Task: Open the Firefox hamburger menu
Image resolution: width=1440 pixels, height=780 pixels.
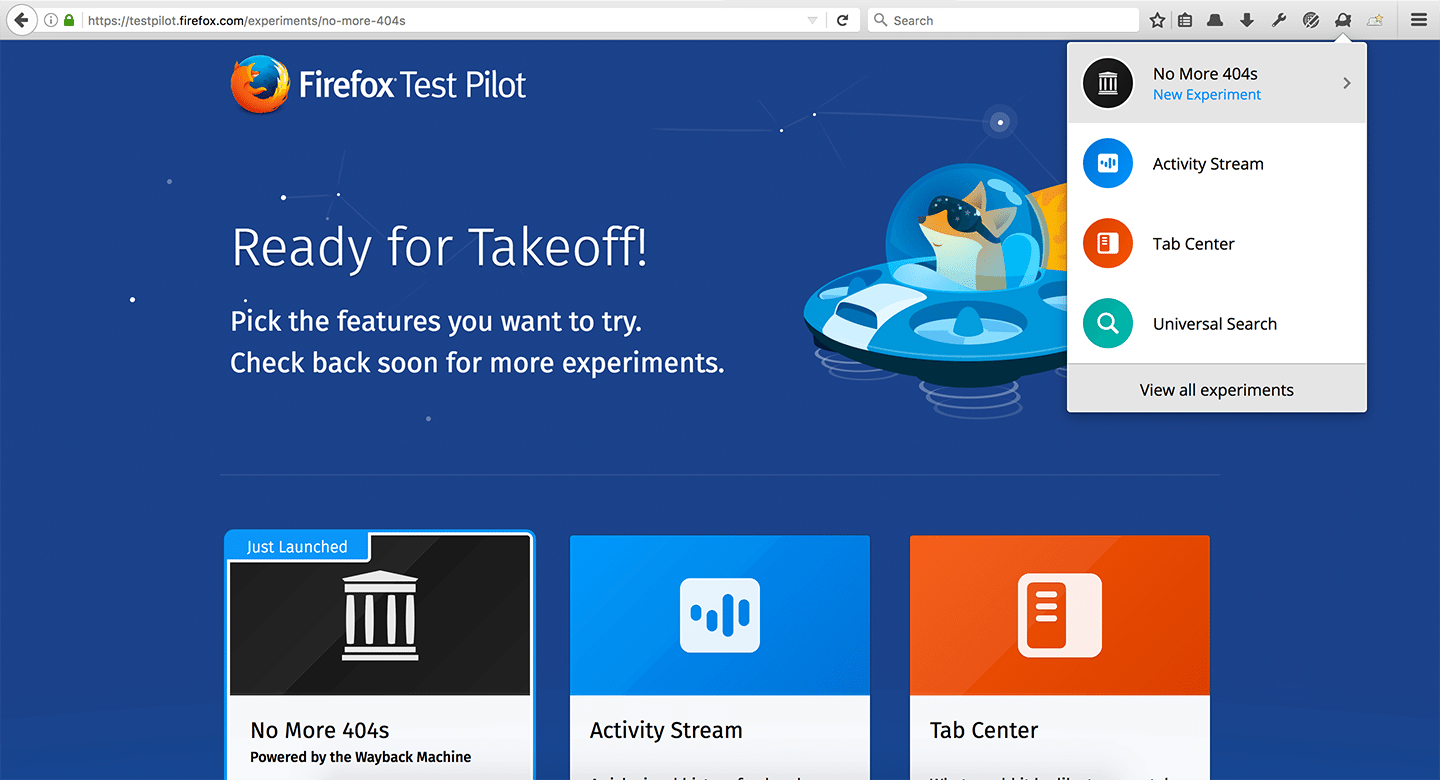Action: click(1418, 20)
